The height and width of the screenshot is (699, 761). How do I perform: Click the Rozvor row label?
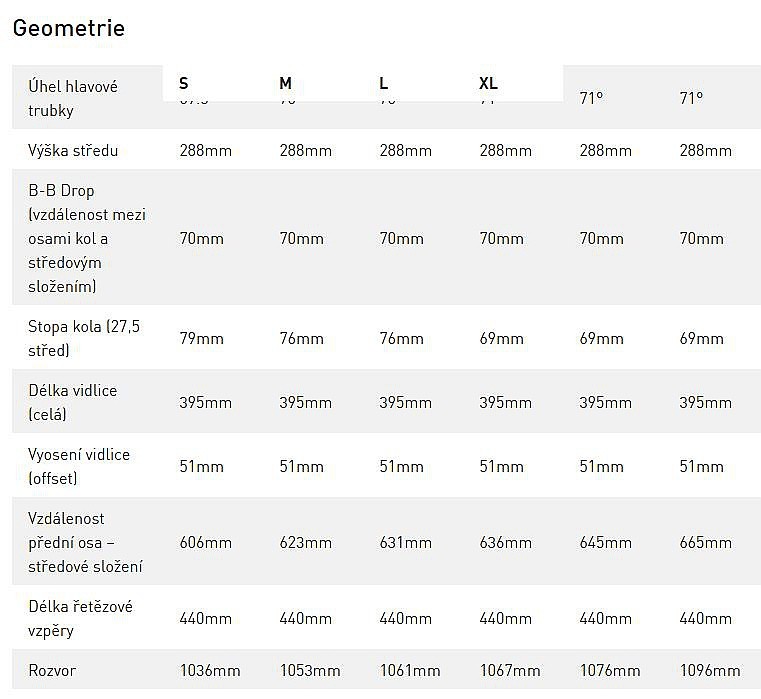tap(52, 670)
